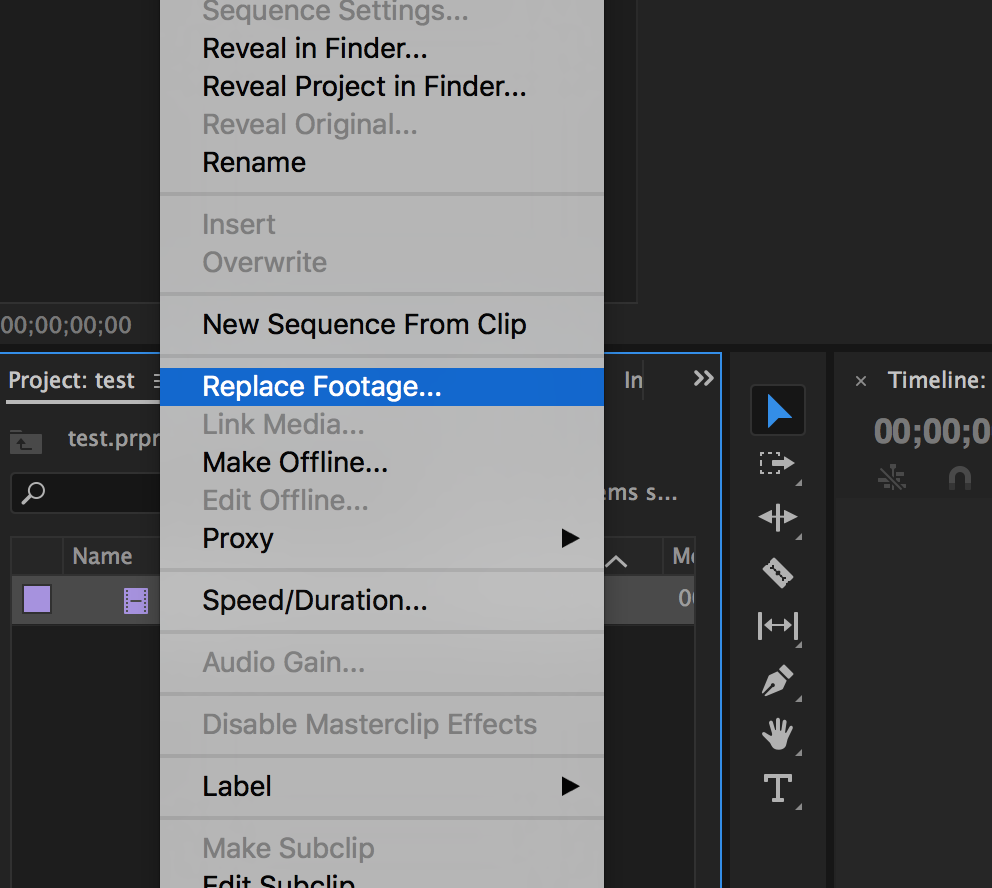The image size is (992, 888).
Task: Click New Sequence From Clip
Action: [x=364, y=325]
